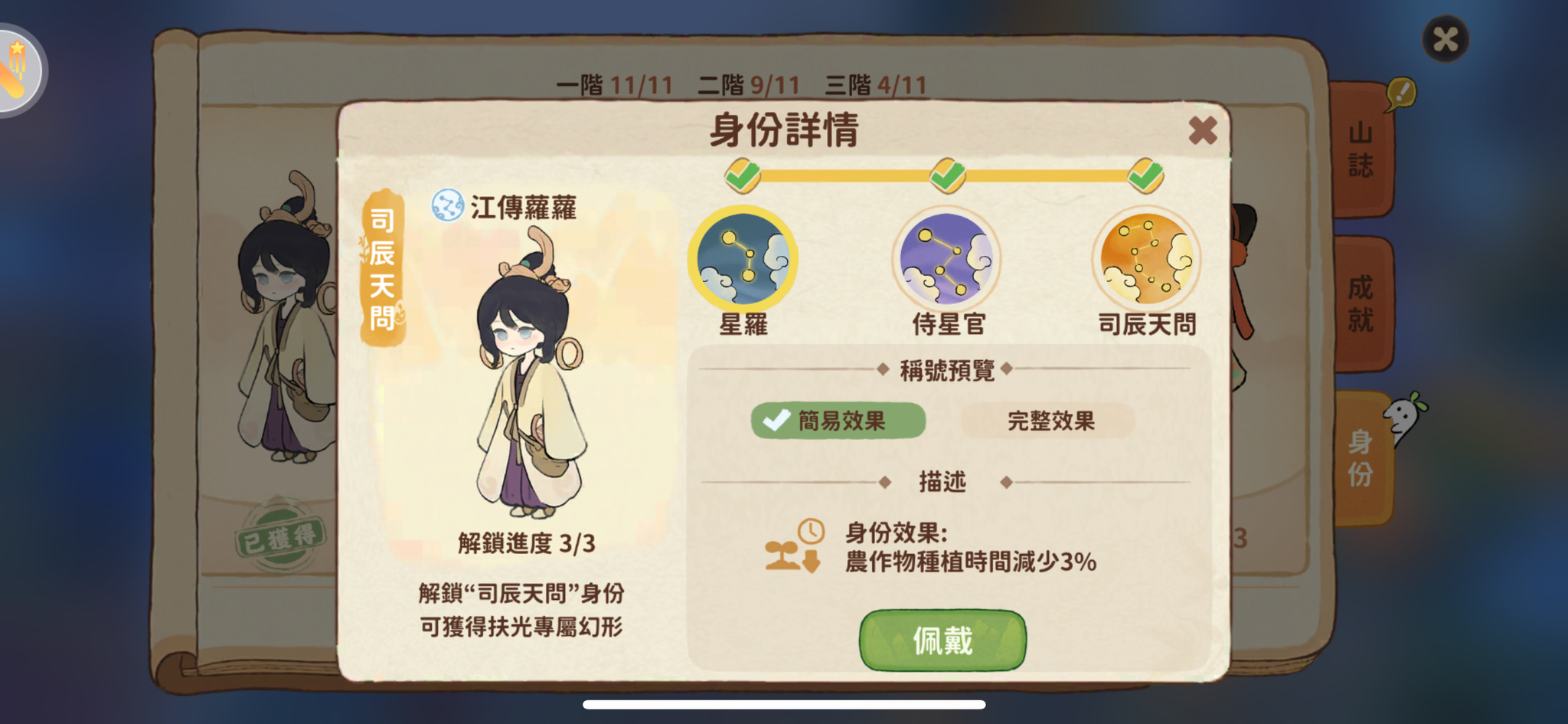Screen dimensions: 1568x724
Task: Tap the last green checkmark progress node
Action: click(1145, 175)
